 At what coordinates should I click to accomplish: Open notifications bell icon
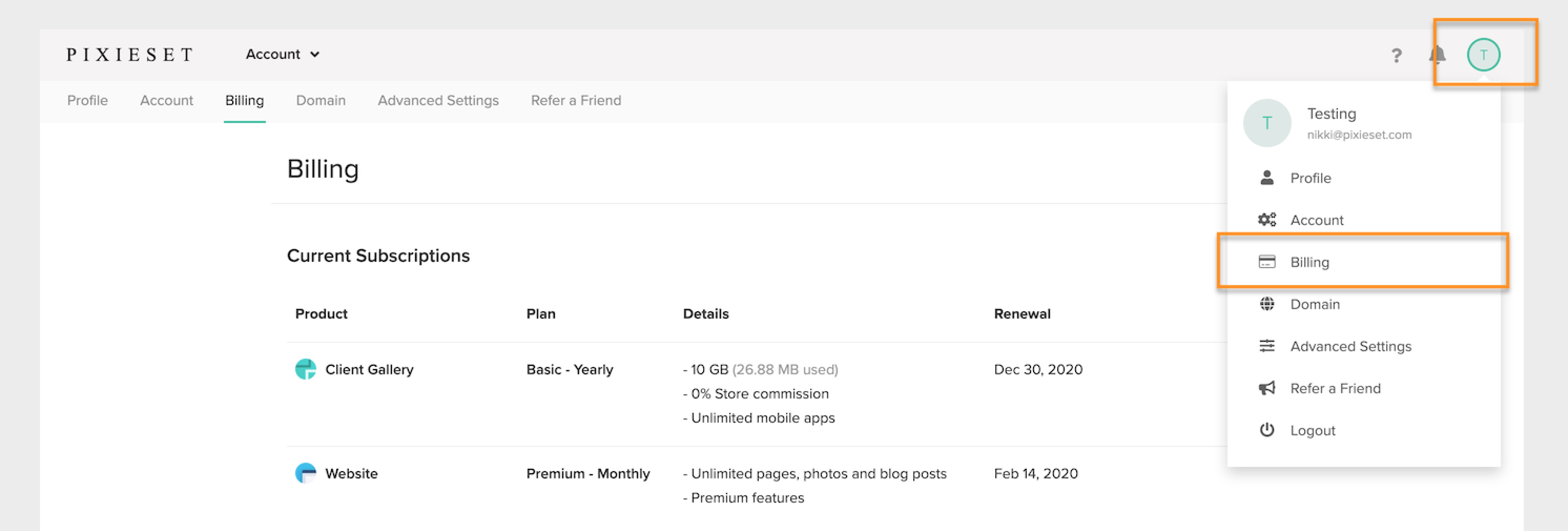point(1437,55)
